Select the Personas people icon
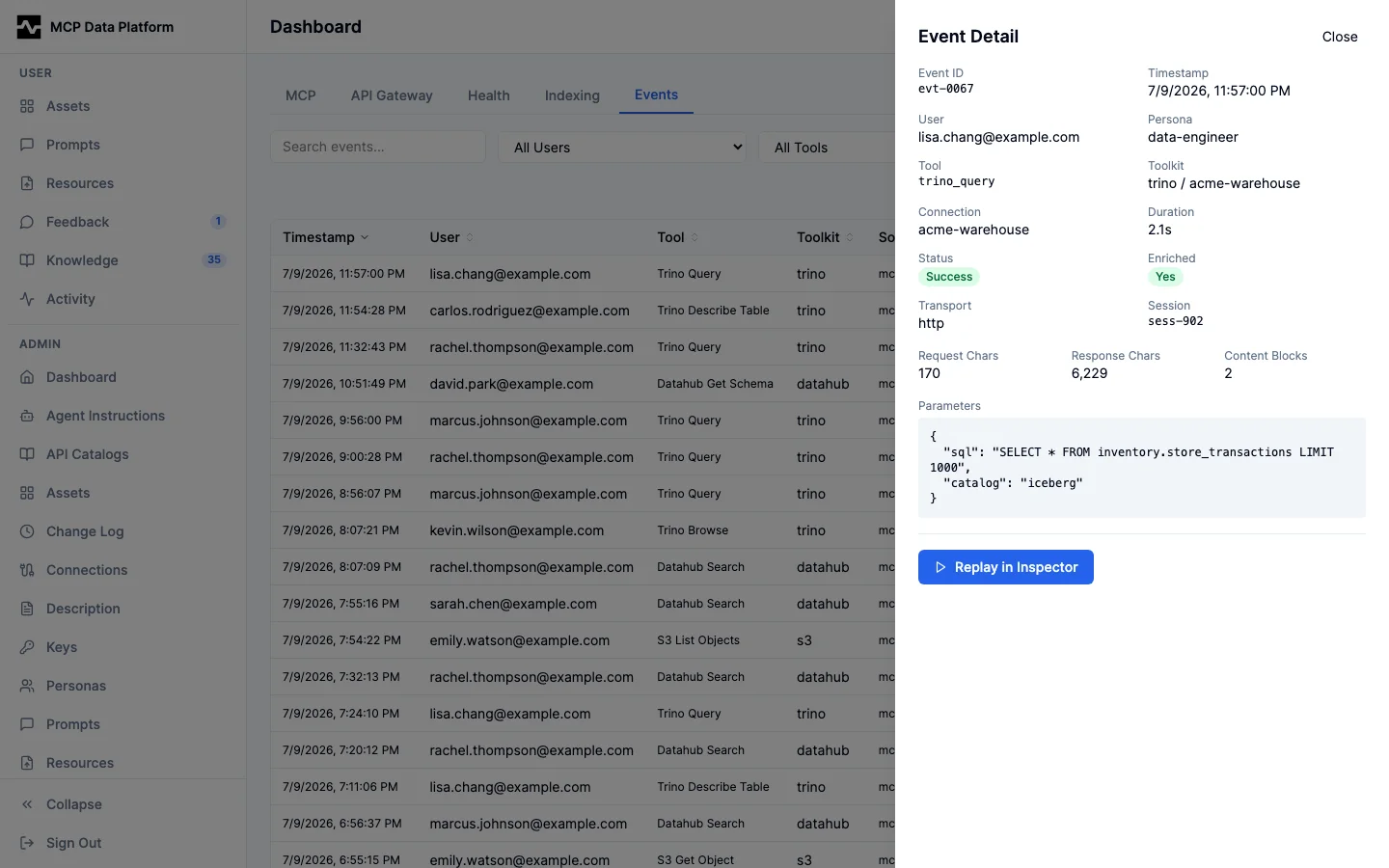This screenshot has height=868, width=1389. point(27,686)
